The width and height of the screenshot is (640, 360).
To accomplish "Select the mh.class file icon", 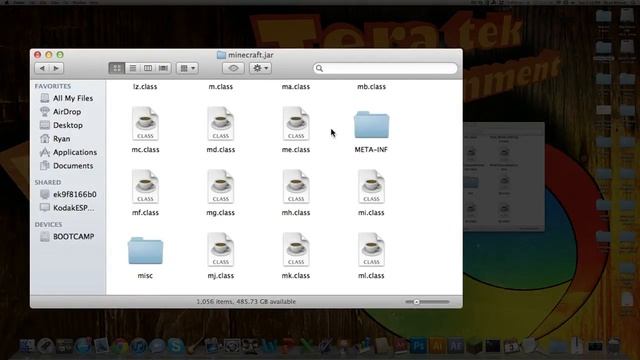I will [x=296, y=187].
